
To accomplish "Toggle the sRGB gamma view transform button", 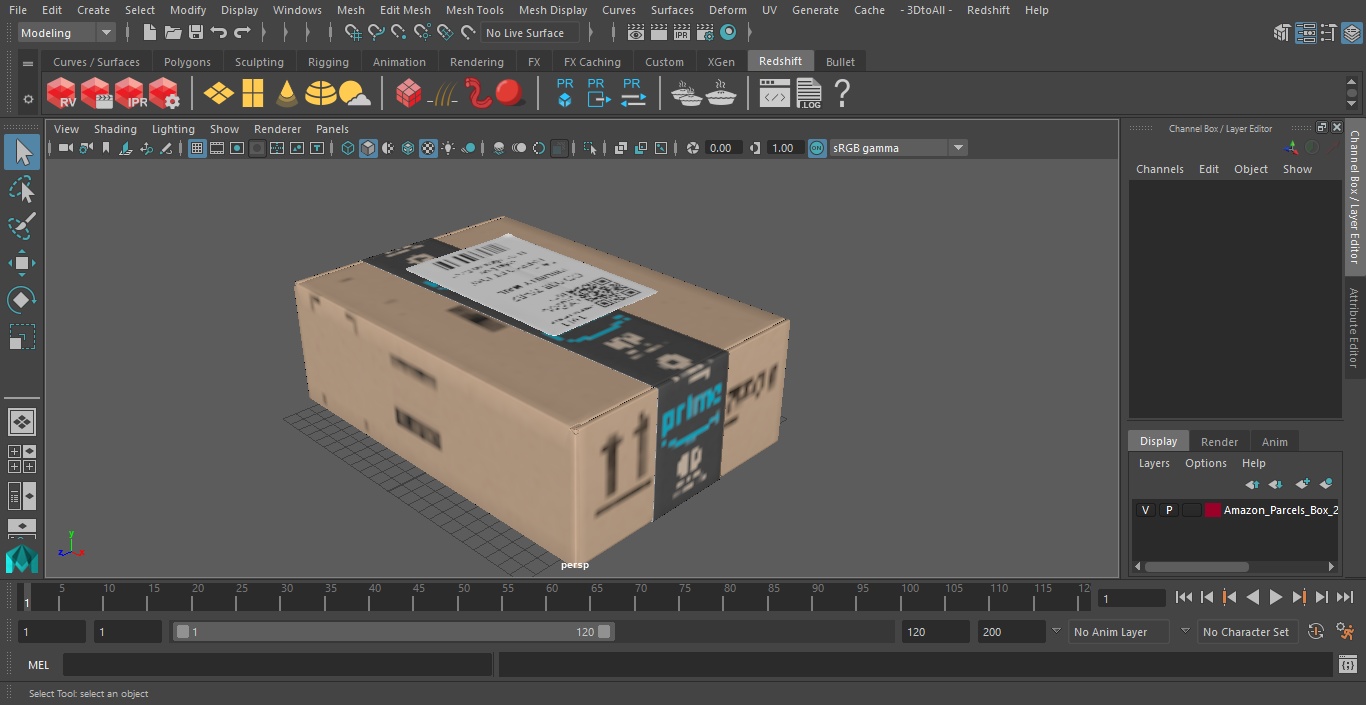I will [x=817, y=148].
